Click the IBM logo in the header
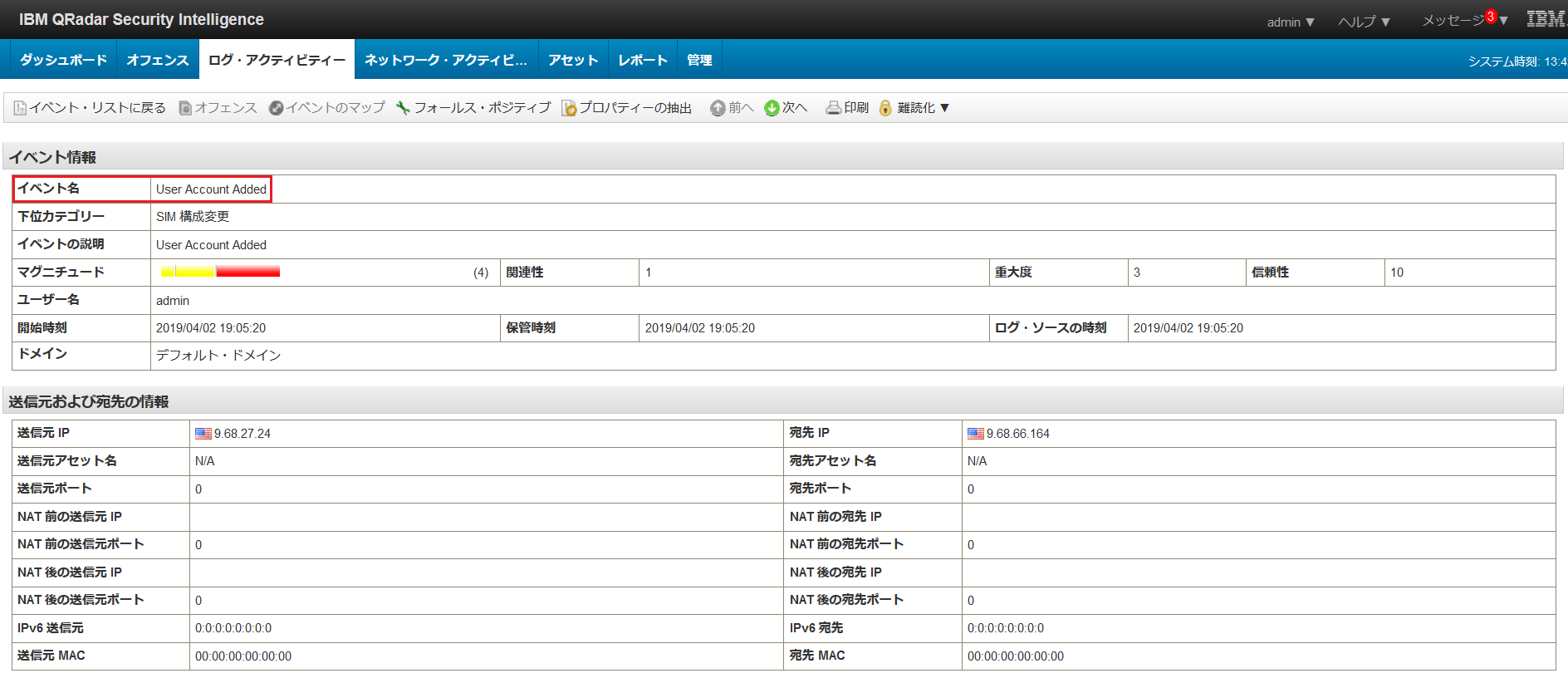 click(x=1546, y=19)
